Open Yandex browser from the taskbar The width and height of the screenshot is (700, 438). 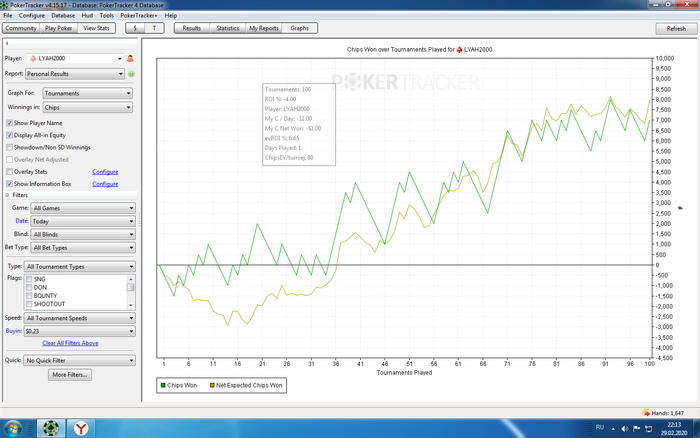81,428
